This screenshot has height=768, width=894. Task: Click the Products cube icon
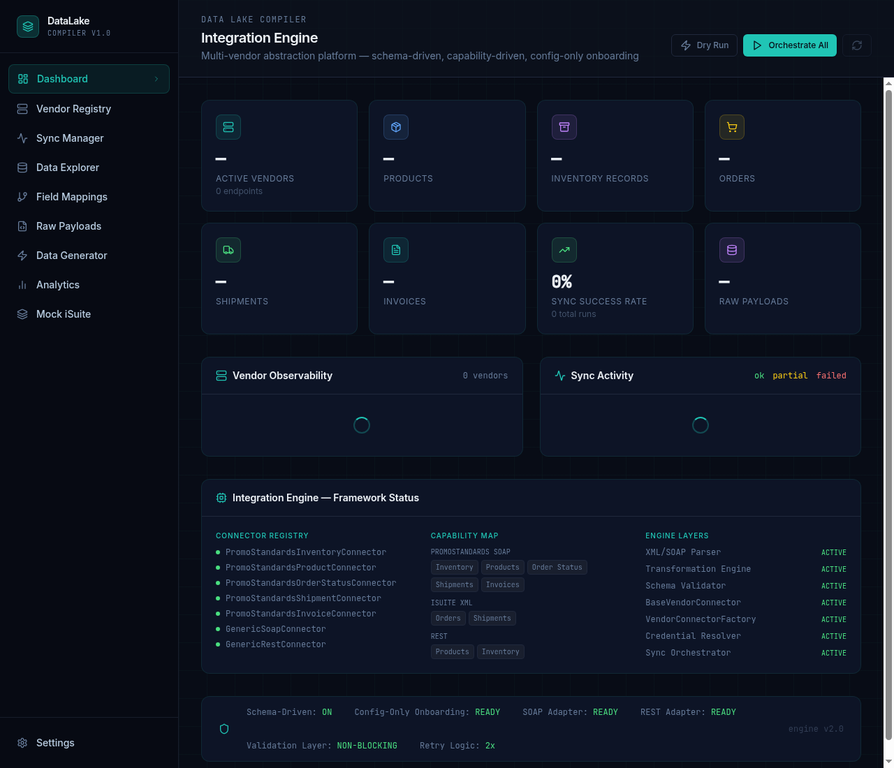(x=396, y=127)
